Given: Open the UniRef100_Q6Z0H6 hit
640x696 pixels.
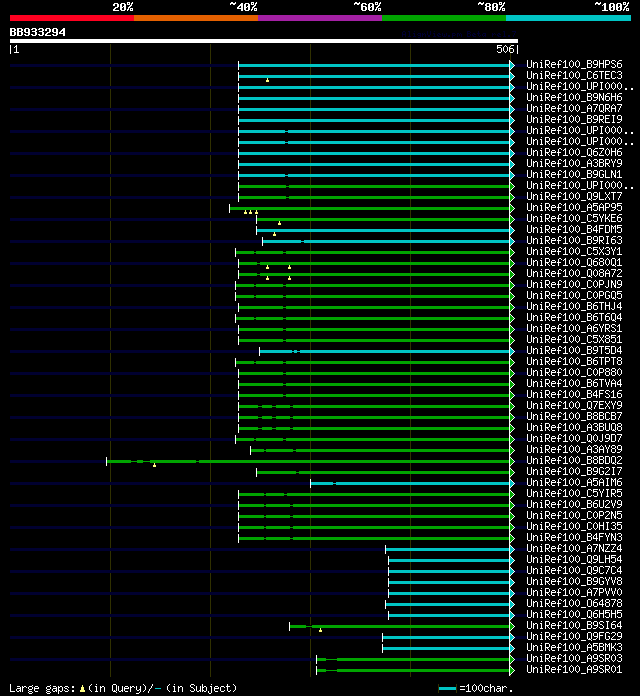Looking at the screenshot, I should coord(574,152).
